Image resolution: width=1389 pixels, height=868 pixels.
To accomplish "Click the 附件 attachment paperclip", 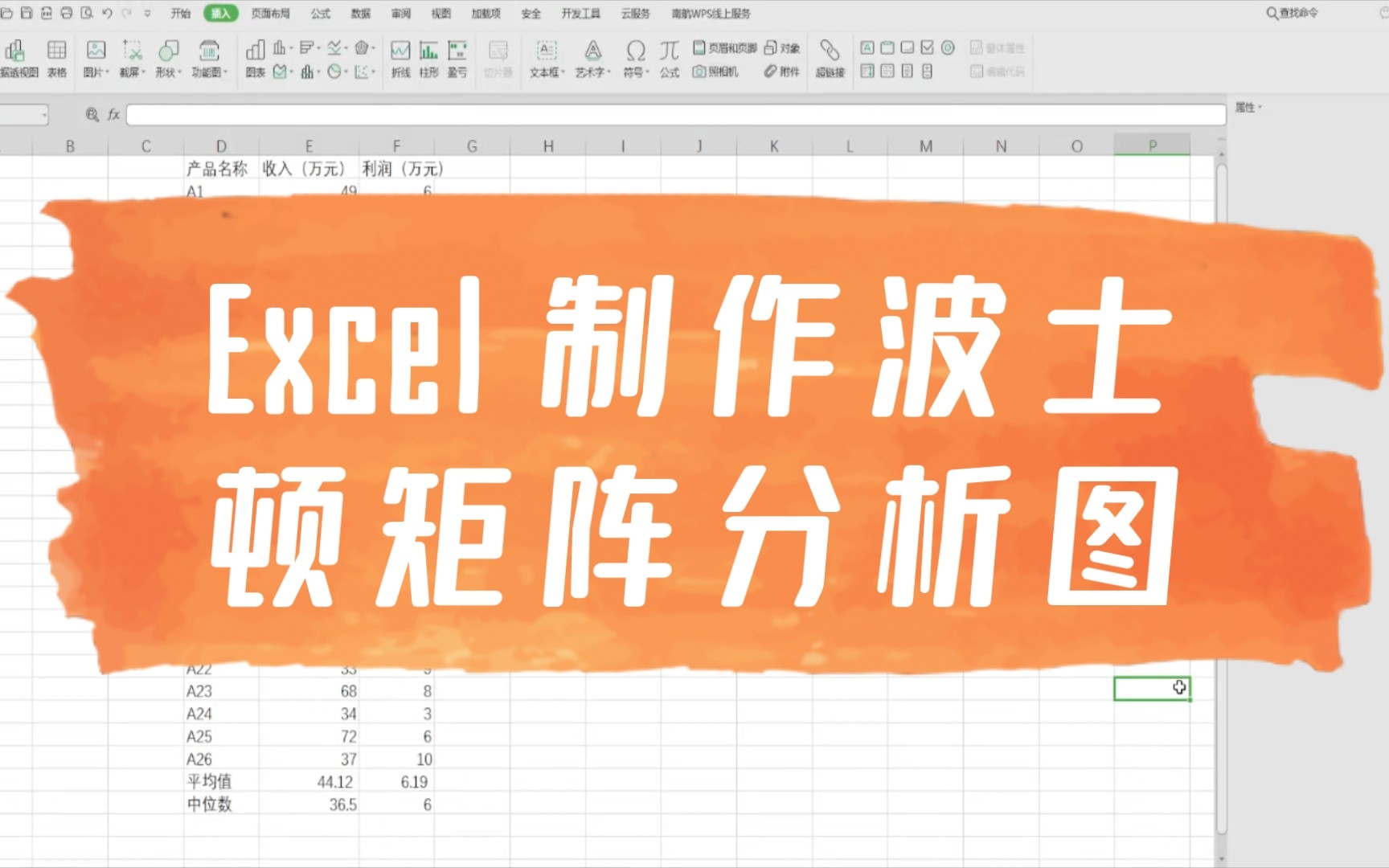I will (x=782, y=72).
